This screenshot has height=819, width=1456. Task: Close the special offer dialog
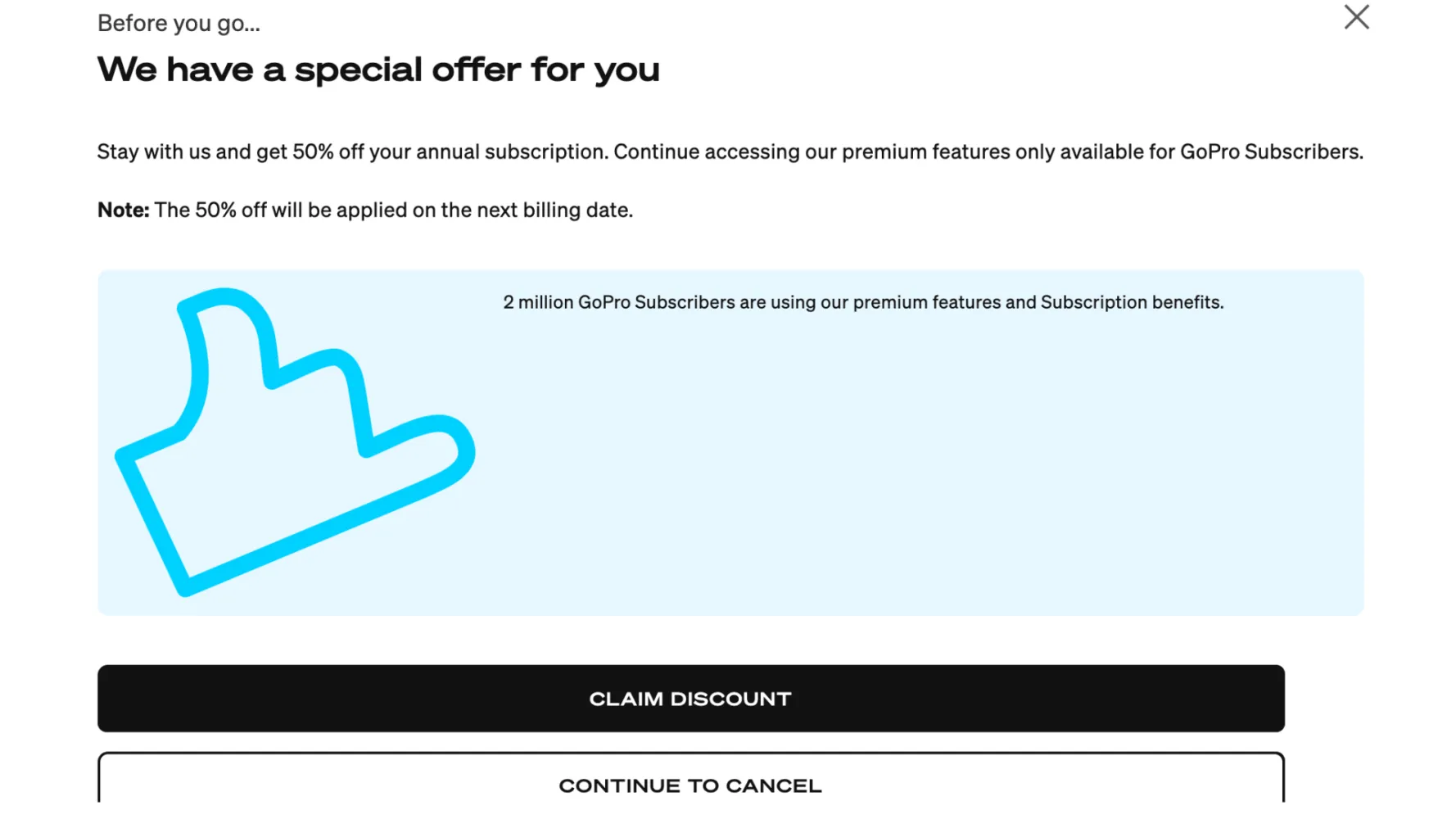[x=1356, y=17]
